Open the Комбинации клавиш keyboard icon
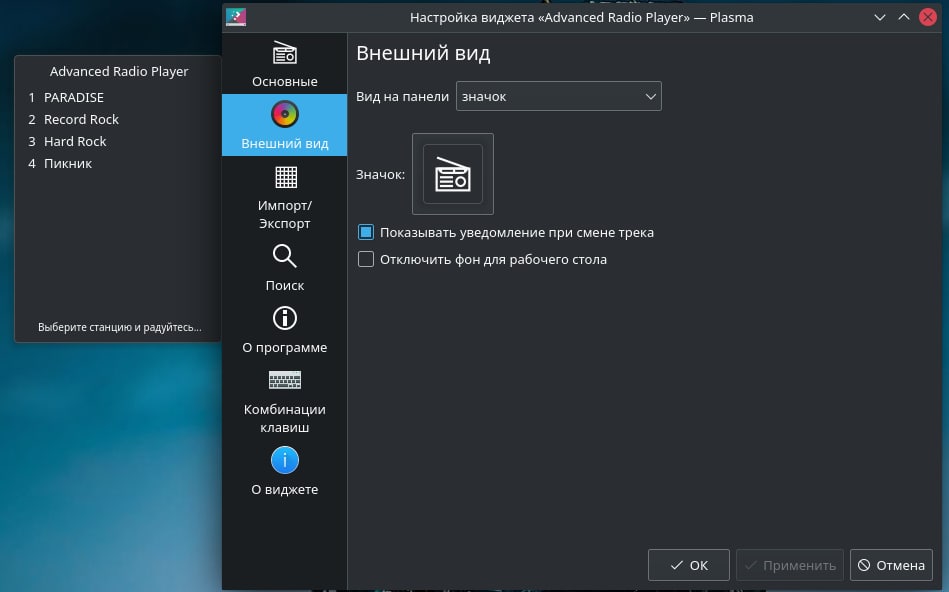949x592 pixels. 284,380
